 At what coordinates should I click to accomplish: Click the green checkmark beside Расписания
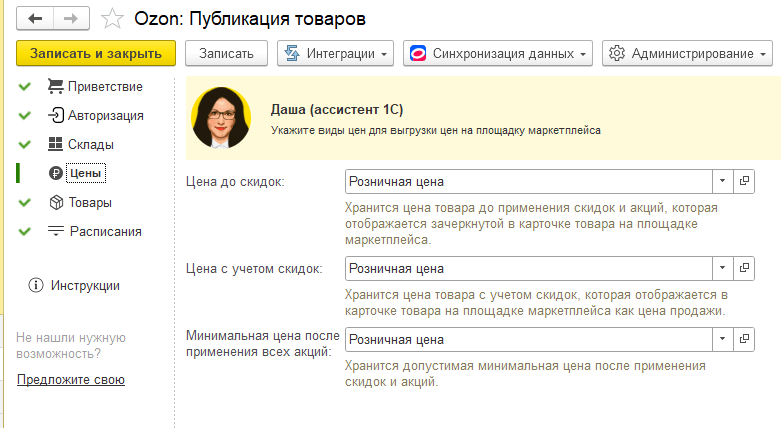click(x=24, y=231)
